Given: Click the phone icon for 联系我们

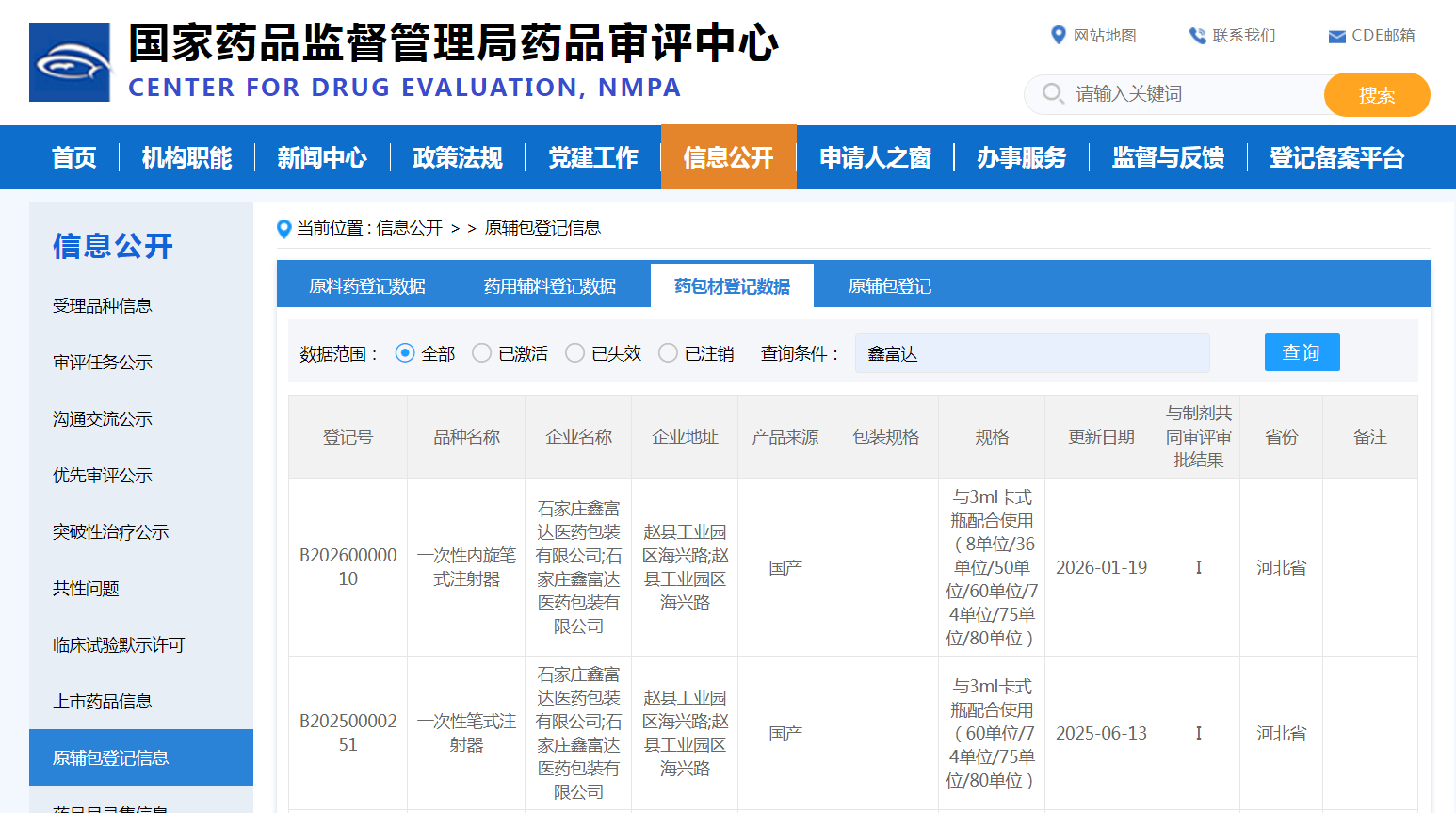Looking at the screenshot, I should [x=1196, y=36].
